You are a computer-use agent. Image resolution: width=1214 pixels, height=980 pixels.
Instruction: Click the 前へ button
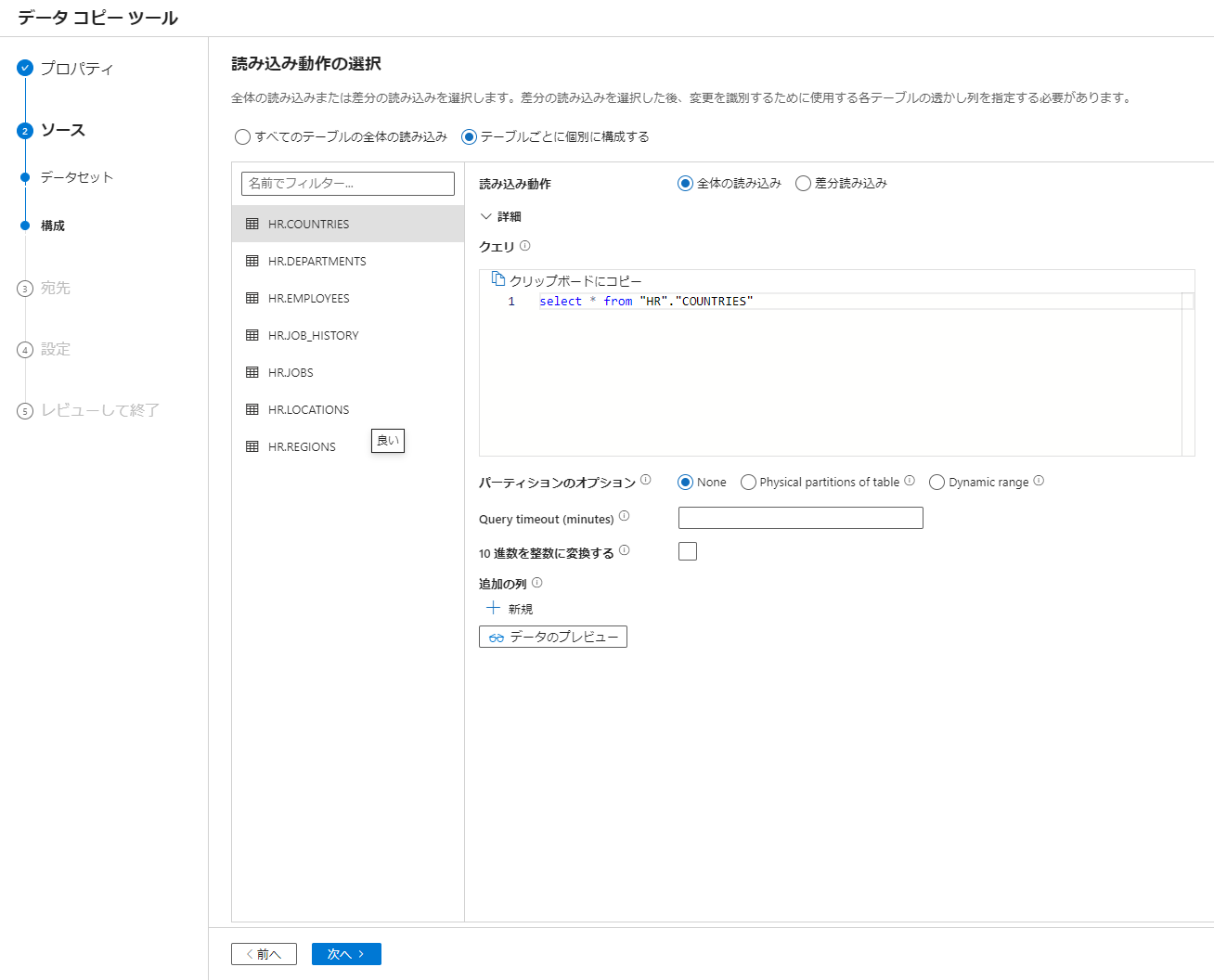tap(263, 953)
